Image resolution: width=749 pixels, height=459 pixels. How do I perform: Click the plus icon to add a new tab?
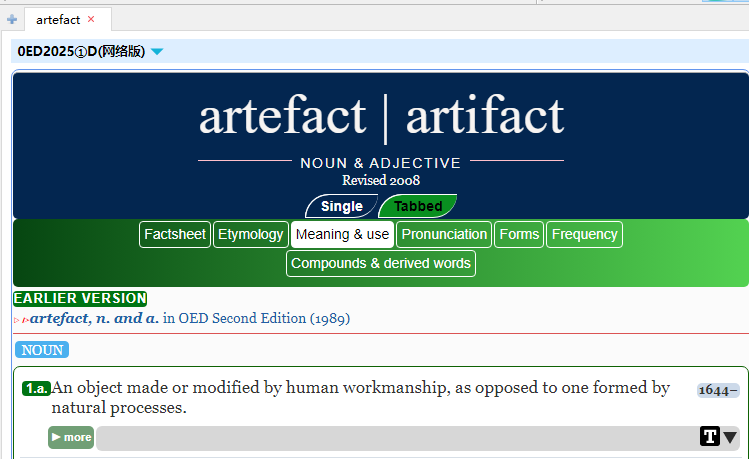[12, 19]
